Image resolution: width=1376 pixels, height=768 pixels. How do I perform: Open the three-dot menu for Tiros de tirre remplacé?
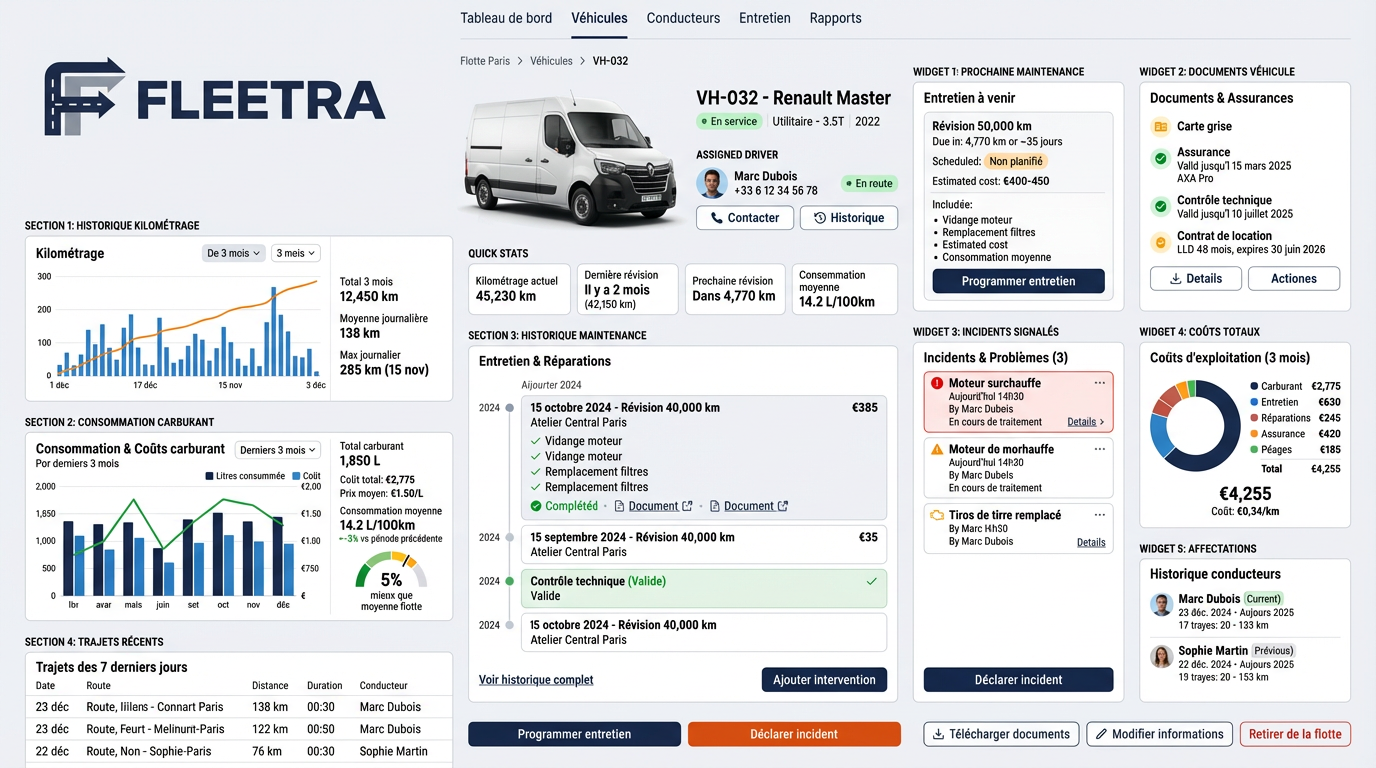1100,515
